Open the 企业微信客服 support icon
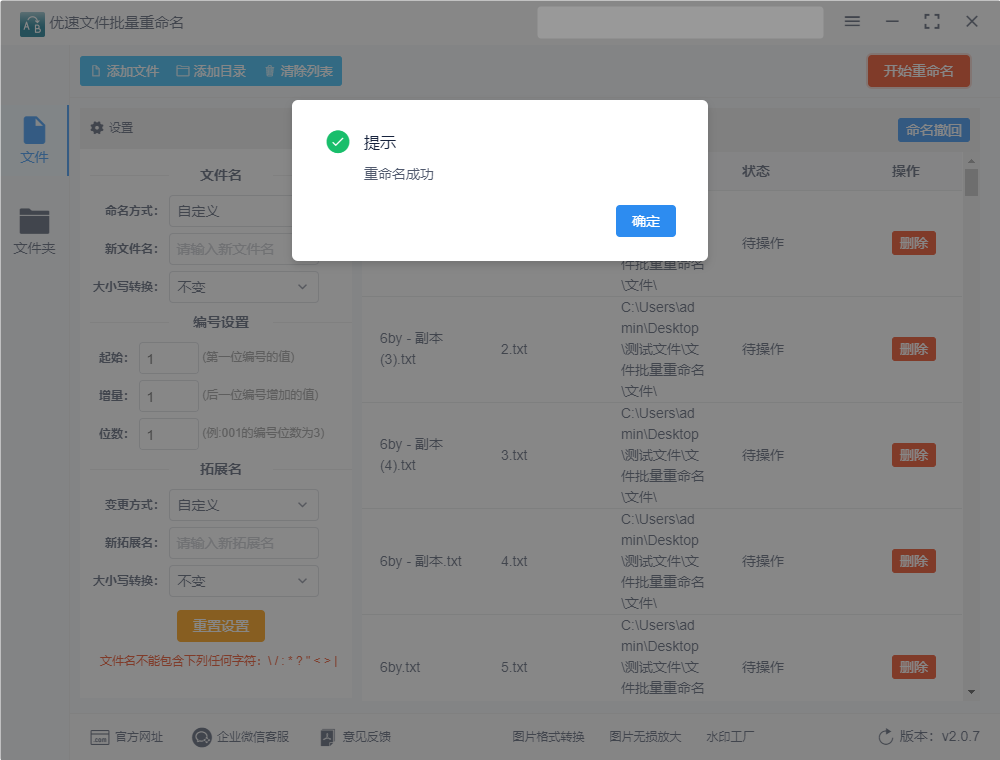Screen dimensions: 1000x760 click(202, 737)
